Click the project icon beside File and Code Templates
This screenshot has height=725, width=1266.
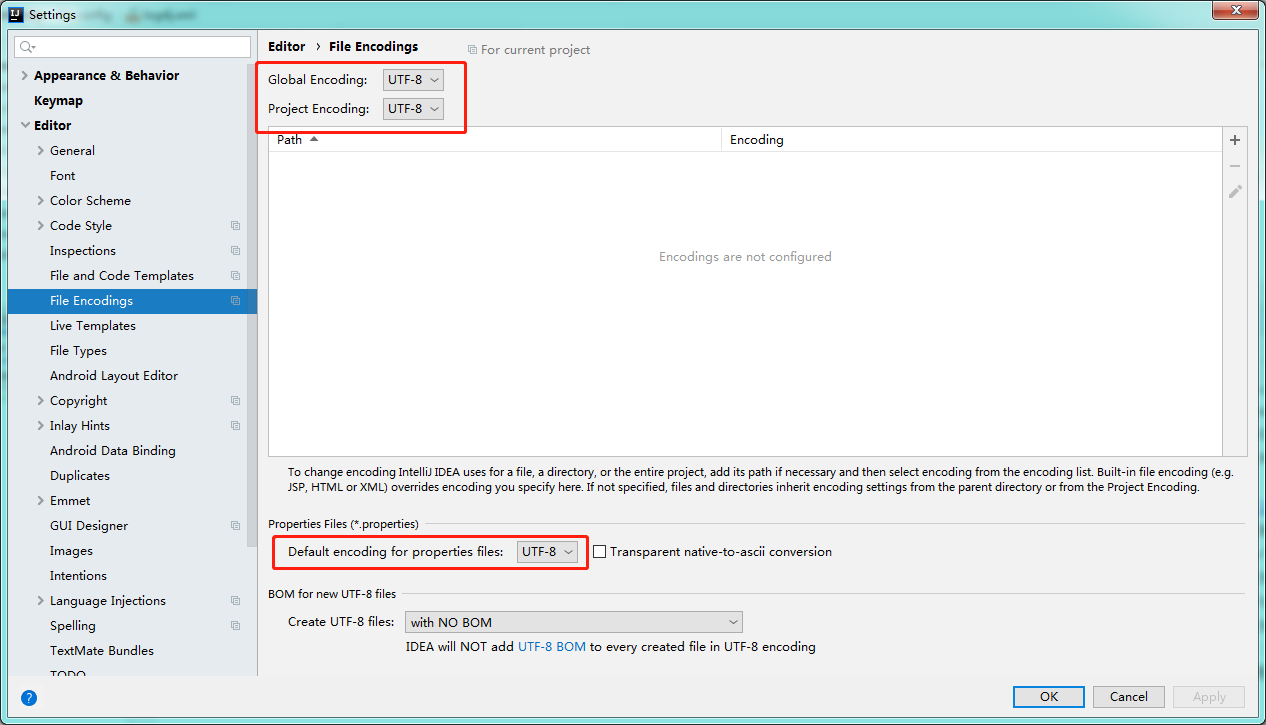pyautogui.click(x=235, y=276)
